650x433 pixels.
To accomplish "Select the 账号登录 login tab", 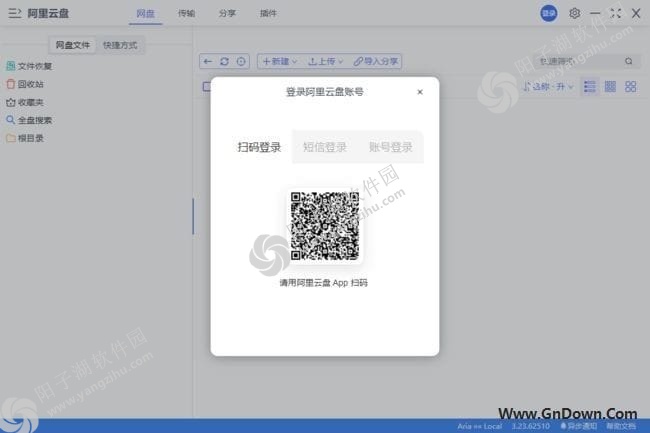I will 390,147.
